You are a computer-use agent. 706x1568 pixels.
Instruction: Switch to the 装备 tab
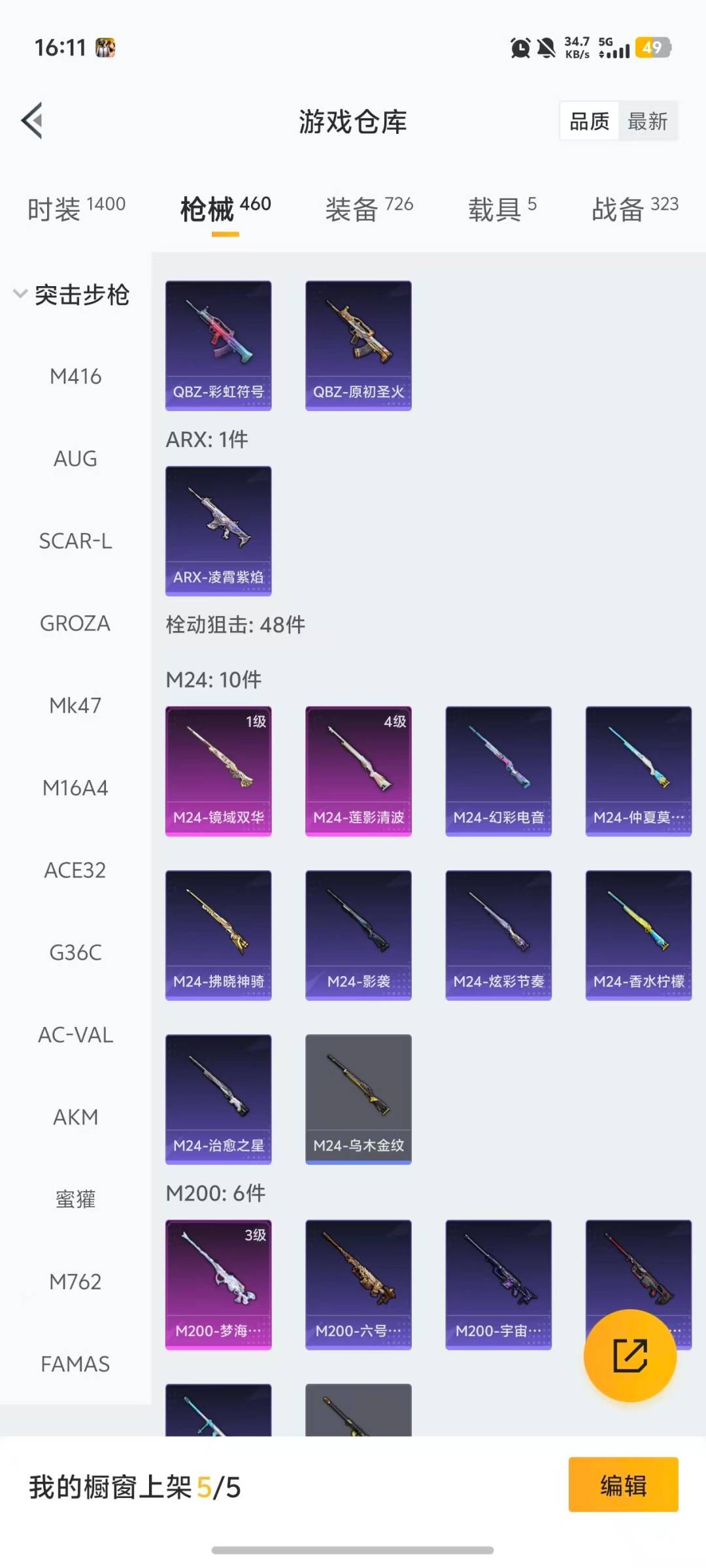point(369,209)
